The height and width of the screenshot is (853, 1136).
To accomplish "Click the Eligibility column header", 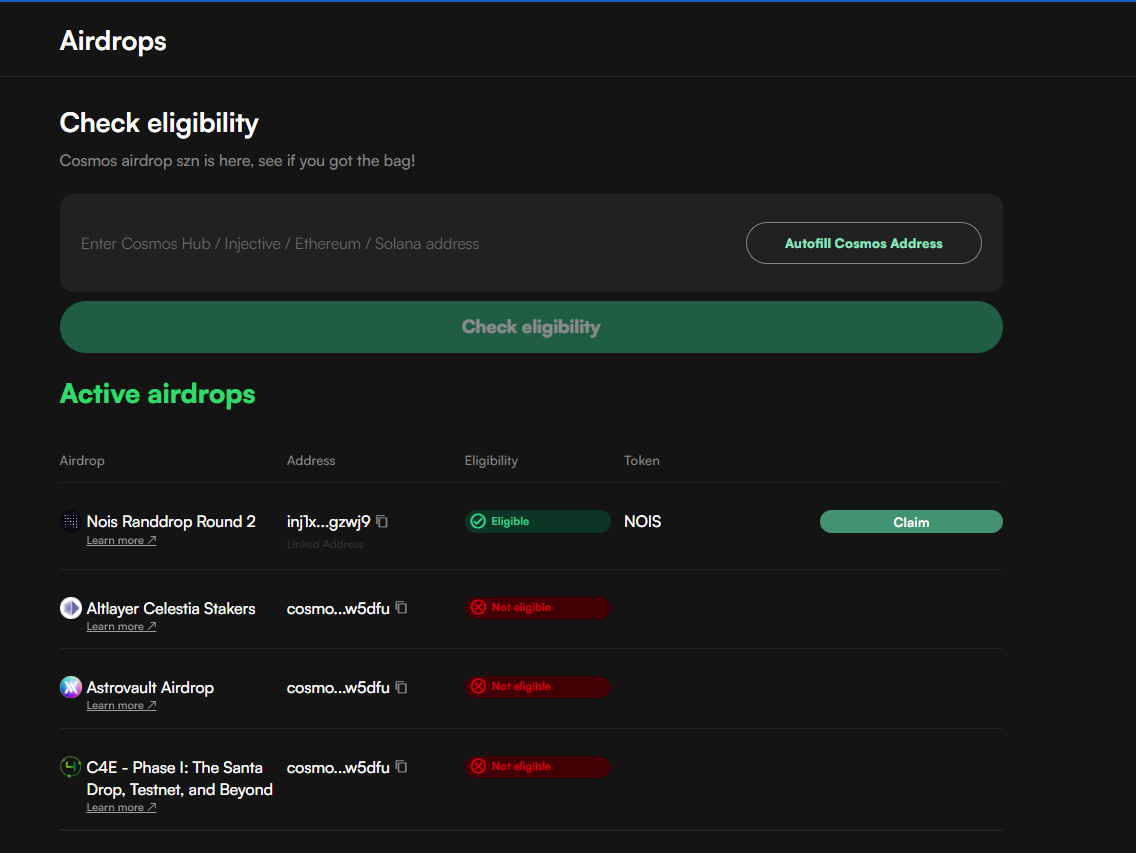I will [x=491, y=461].
